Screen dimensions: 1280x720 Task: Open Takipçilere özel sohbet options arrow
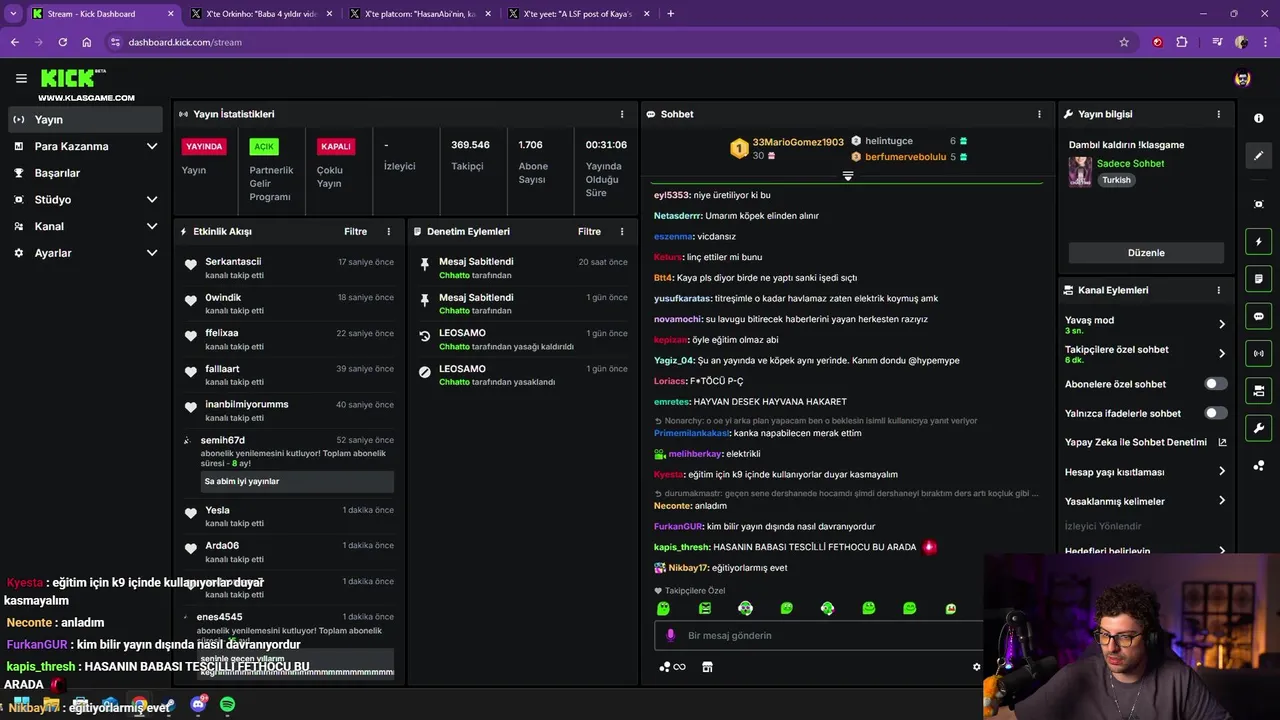pos(1221,353)
